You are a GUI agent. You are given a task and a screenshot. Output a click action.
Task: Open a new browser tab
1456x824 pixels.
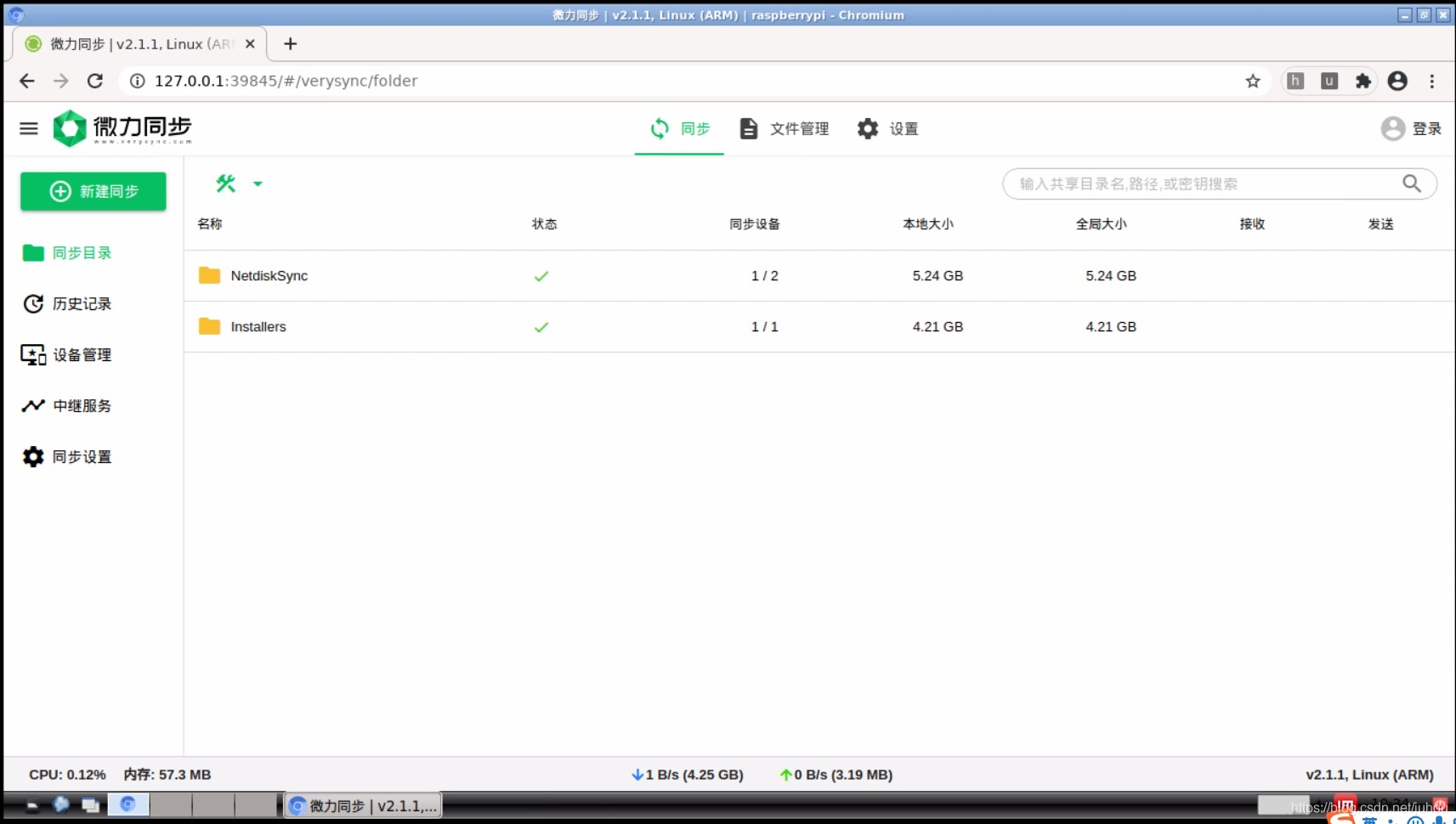[x=291, y=43]
